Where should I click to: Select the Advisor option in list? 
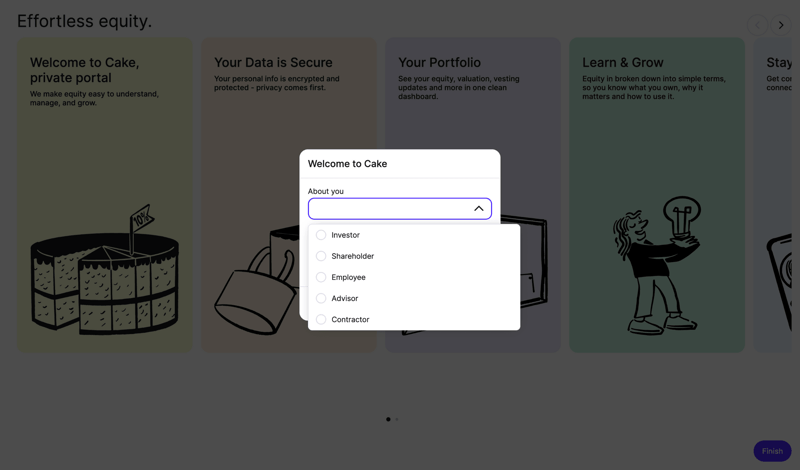coord(344,298)
